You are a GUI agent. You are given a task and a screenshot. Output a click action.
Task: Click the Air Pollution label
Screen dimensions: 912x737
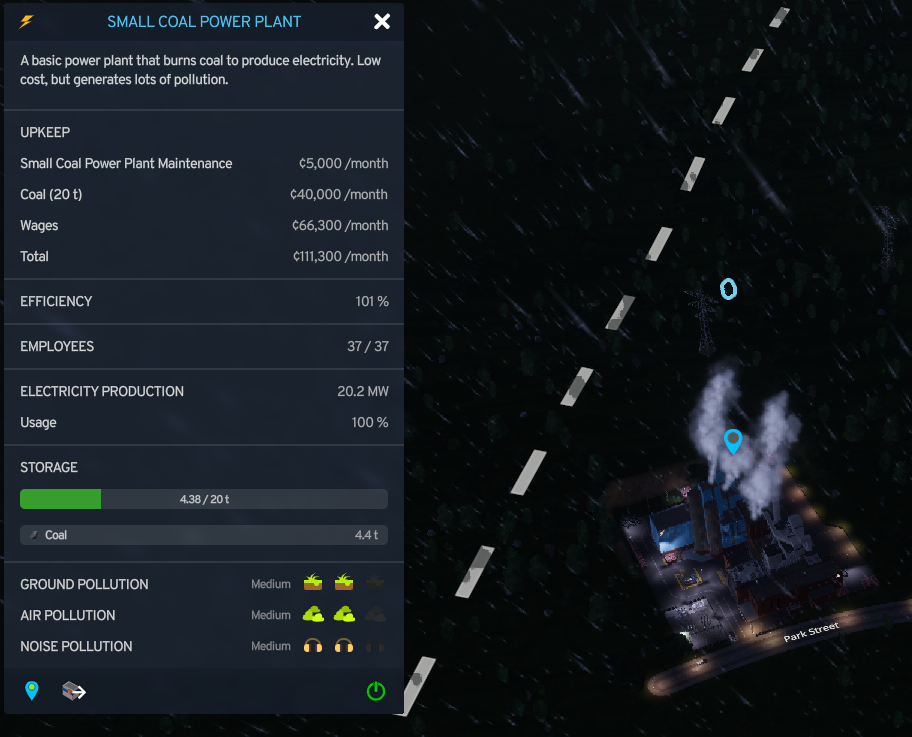67,615
